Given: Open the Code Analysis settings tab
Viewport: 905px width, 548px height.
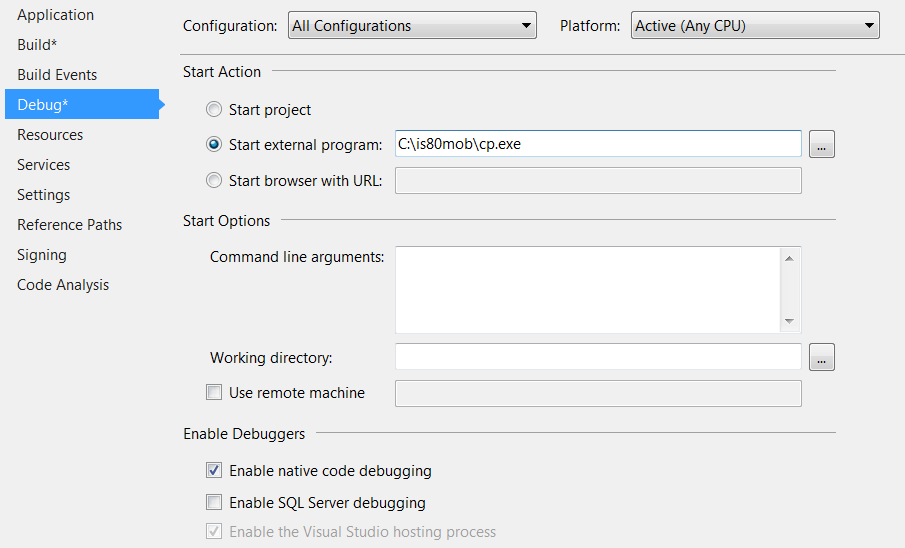Looking at the screenshot, I should 63,285.
